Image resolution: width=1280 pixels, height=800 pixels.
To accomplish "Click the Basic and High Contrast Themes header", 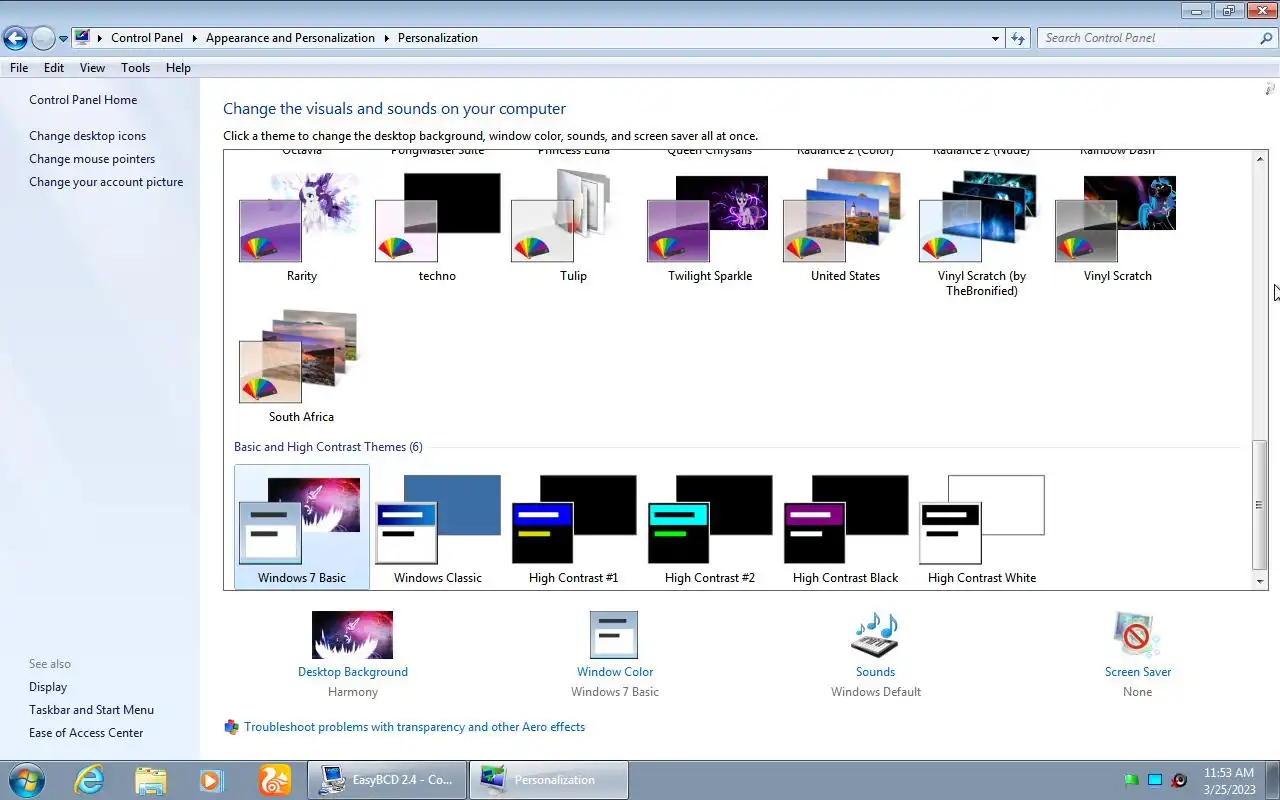I will (328, 447).
